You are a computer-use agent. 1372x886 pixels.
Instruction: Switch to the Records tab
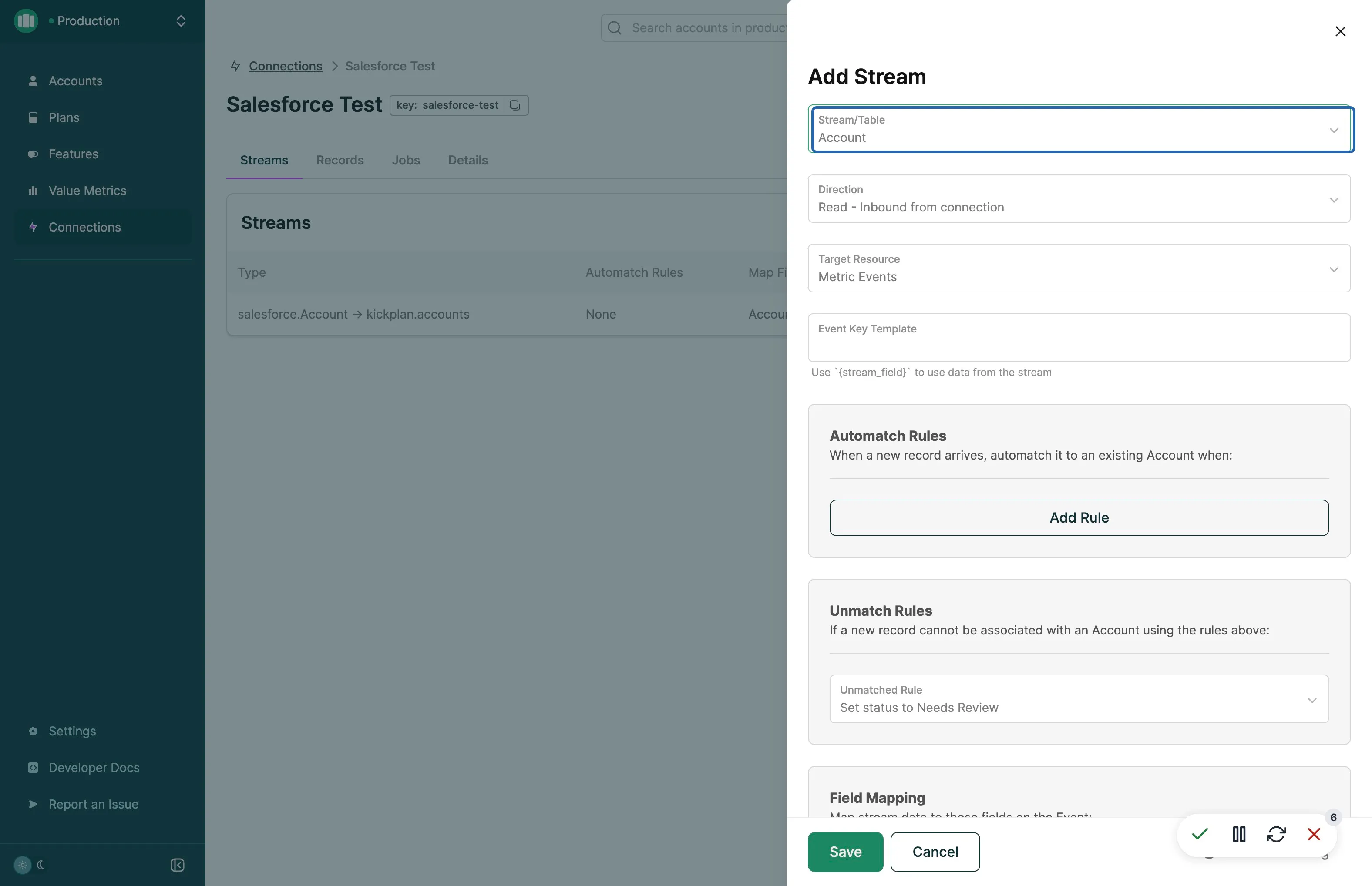point(340,160)
